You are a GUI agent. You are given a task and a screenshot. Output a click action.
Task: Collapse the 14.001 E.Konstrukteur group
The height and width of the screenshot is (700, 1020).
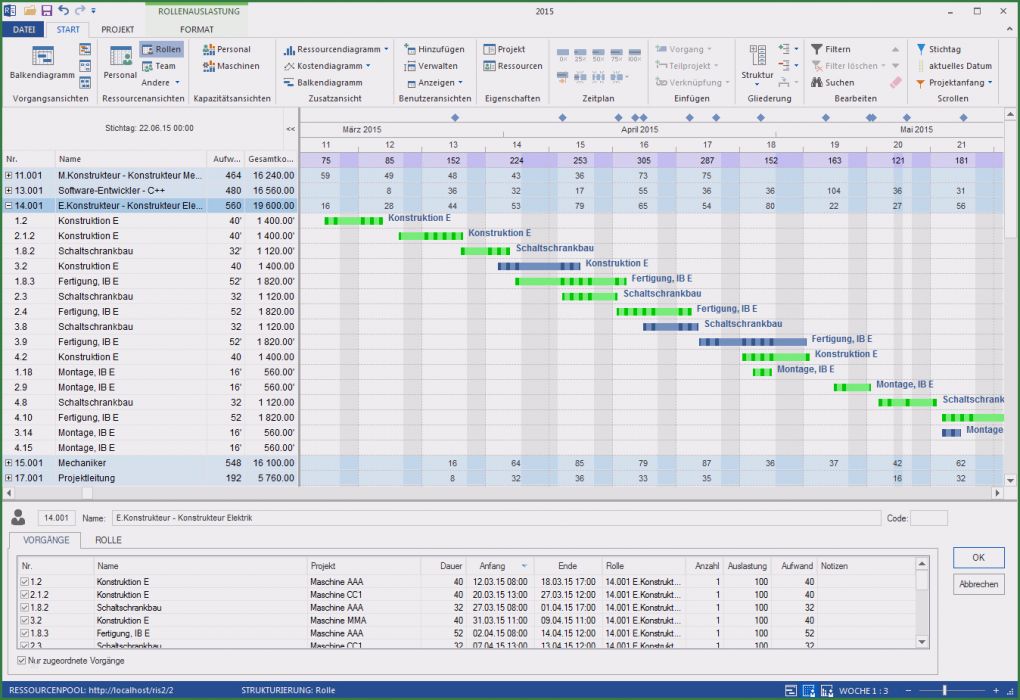click(9, 205)
